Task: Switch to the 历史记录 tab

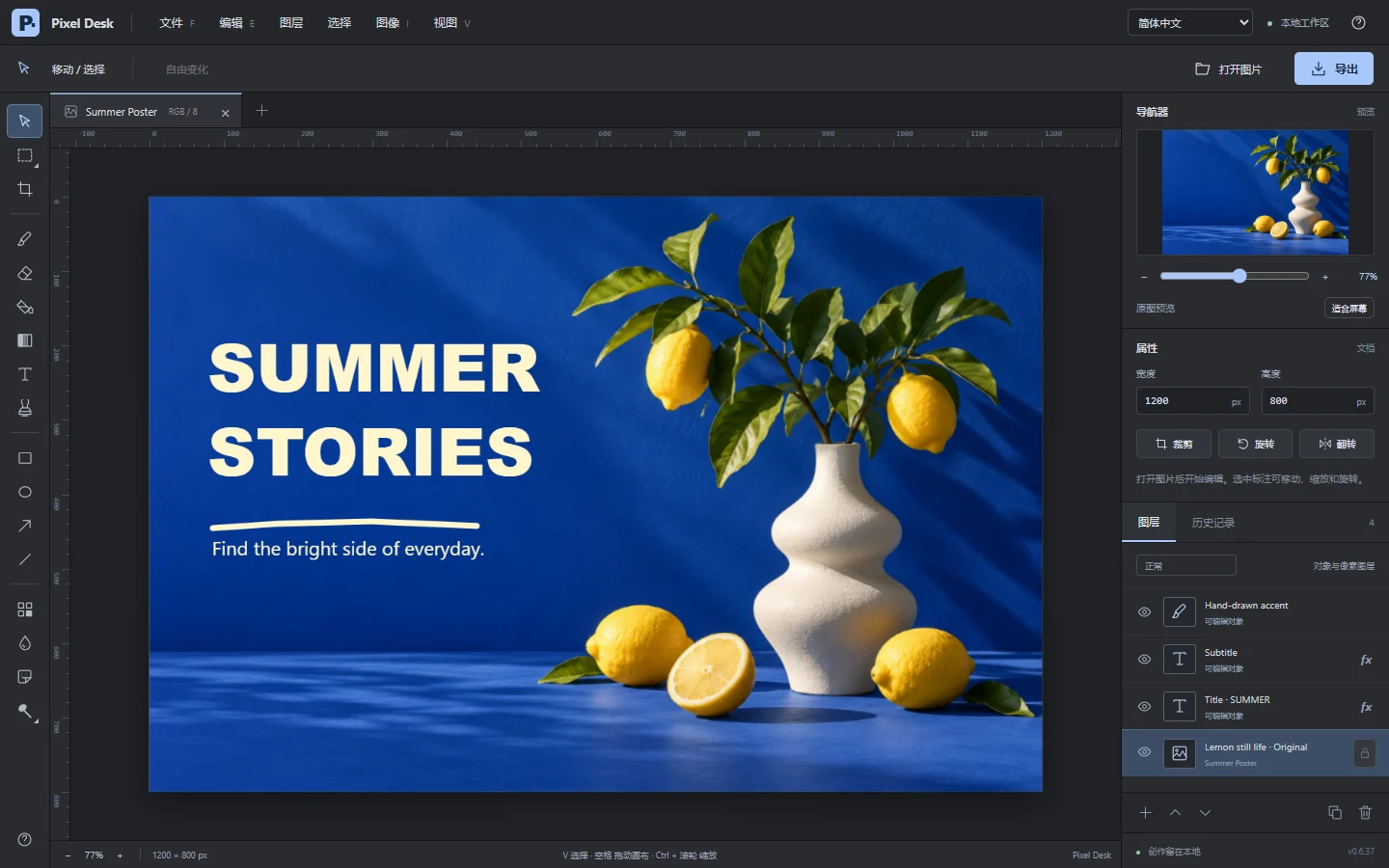Action: tap(1212, 522)
